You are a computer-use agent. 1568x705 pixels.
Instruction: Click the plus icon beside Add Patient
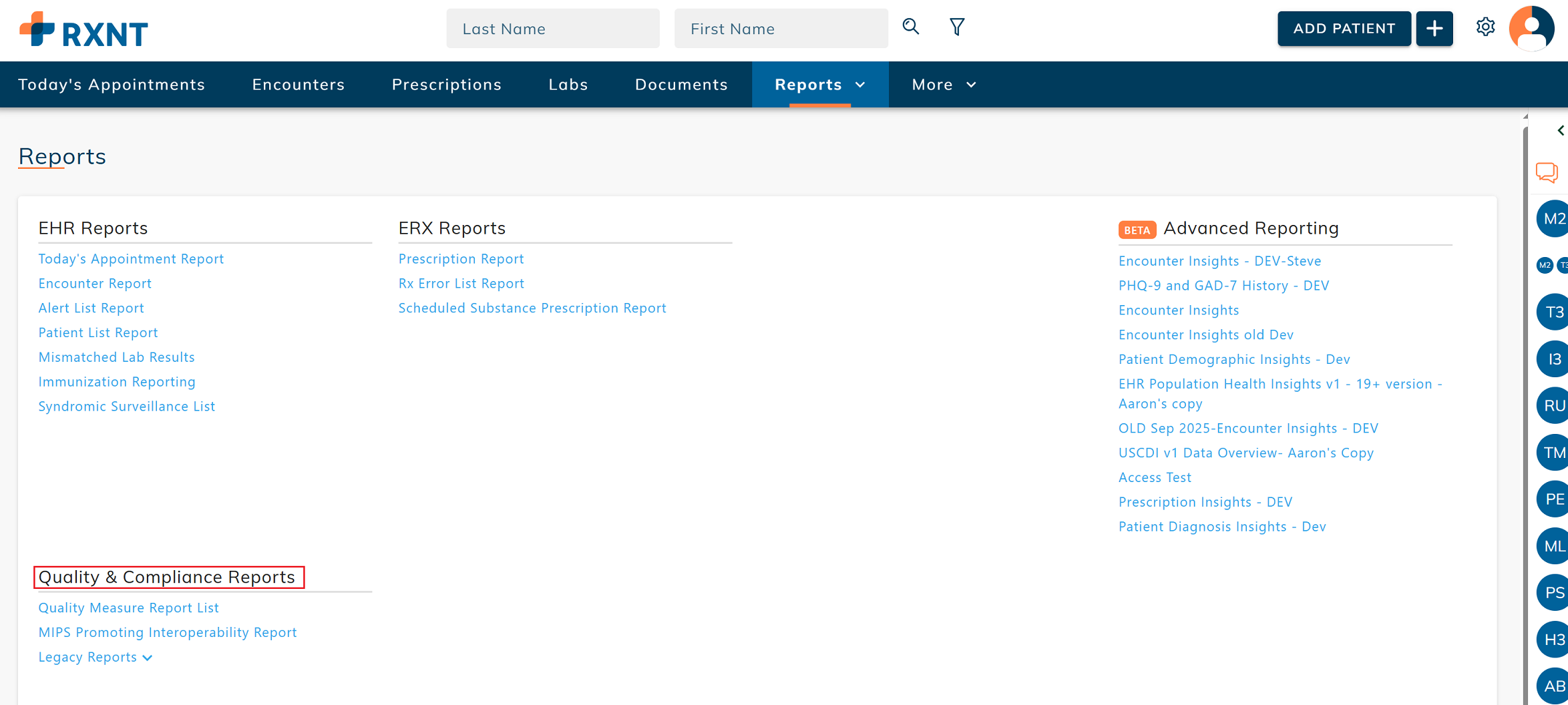1434,29
